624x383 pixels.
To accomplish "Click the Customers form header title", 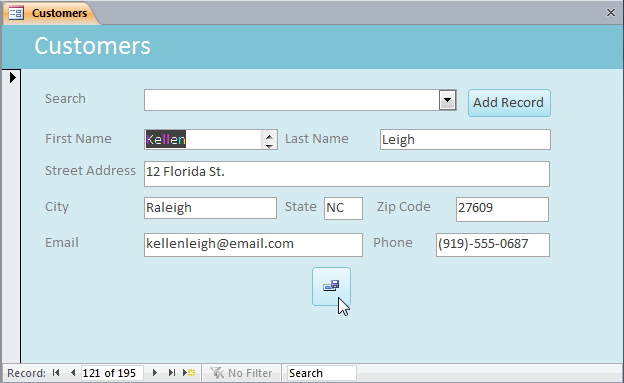I will pyautogui.click(x=92, y=46).
